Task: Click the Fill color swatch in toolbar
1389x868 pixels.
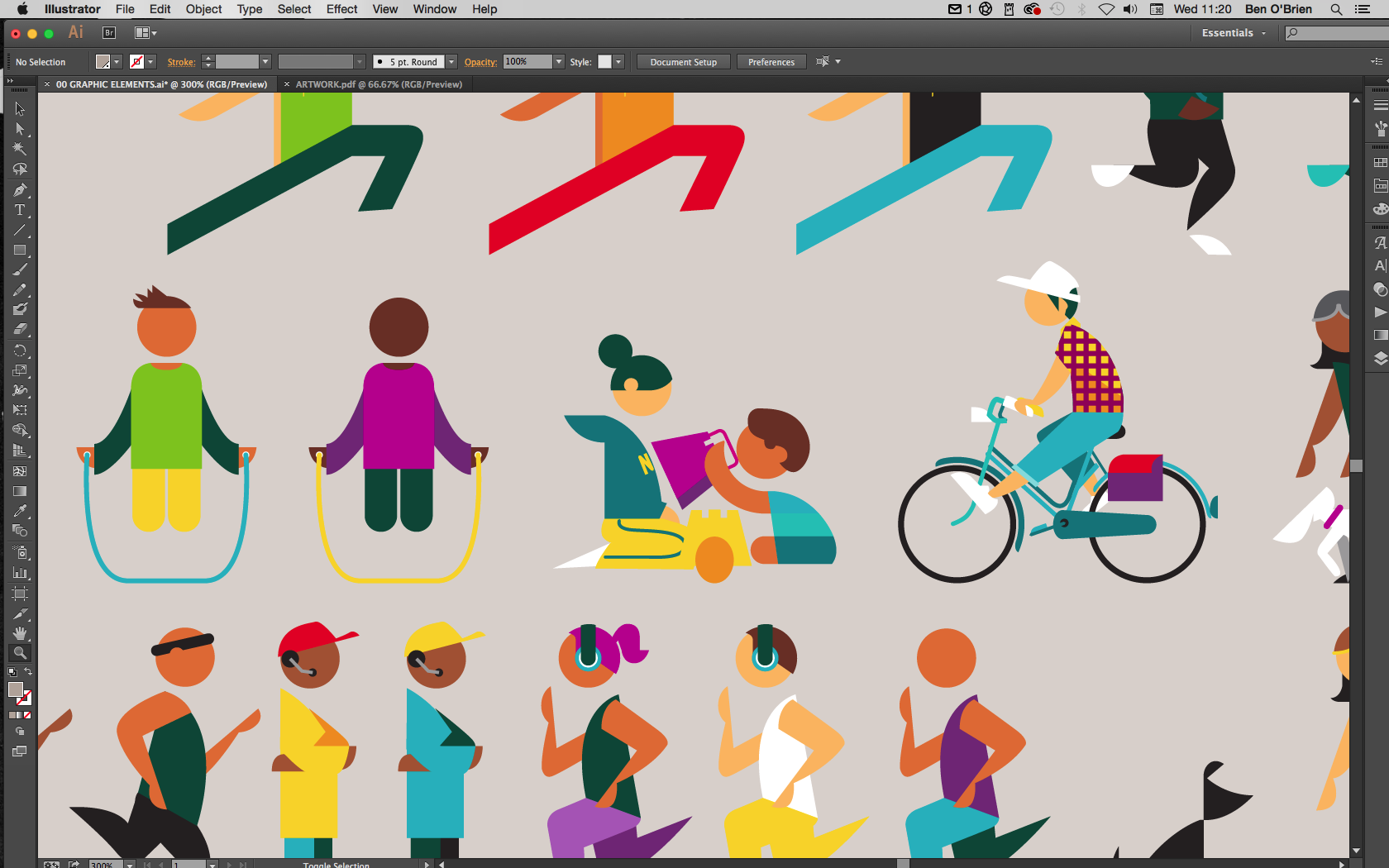Action: (x=15, y=690)
